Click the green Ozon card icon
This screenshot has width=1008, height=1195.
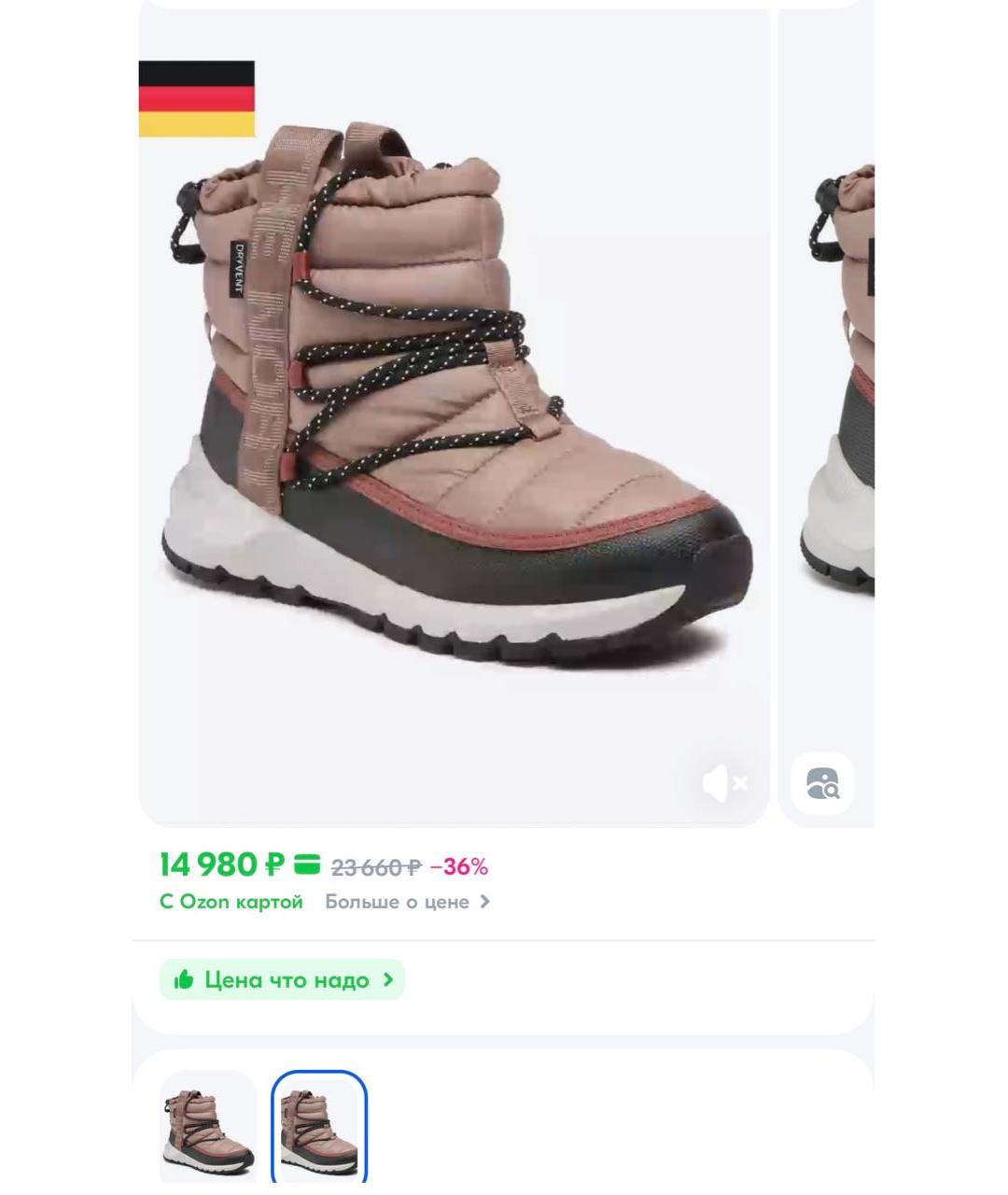click(307, 865)
